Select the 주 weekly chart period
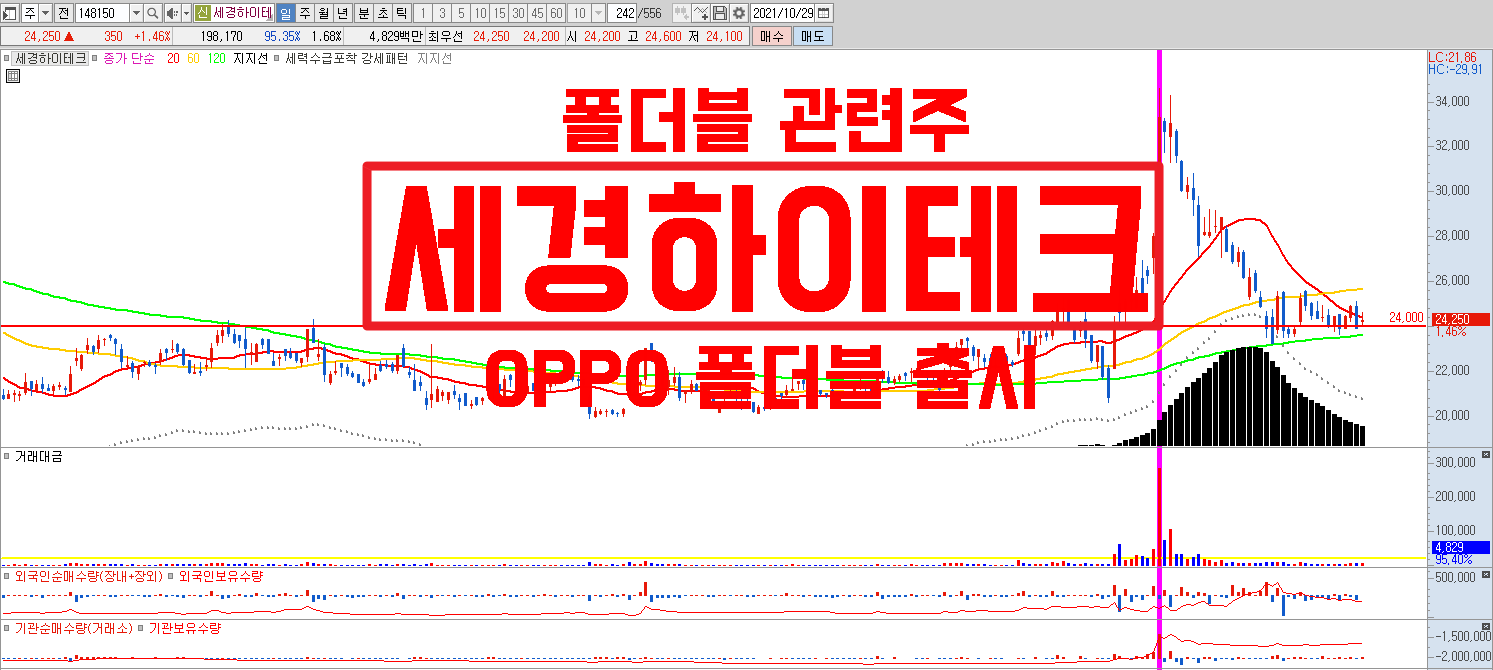The height and width of the screenshot is (670, 1493). [305, 13]
